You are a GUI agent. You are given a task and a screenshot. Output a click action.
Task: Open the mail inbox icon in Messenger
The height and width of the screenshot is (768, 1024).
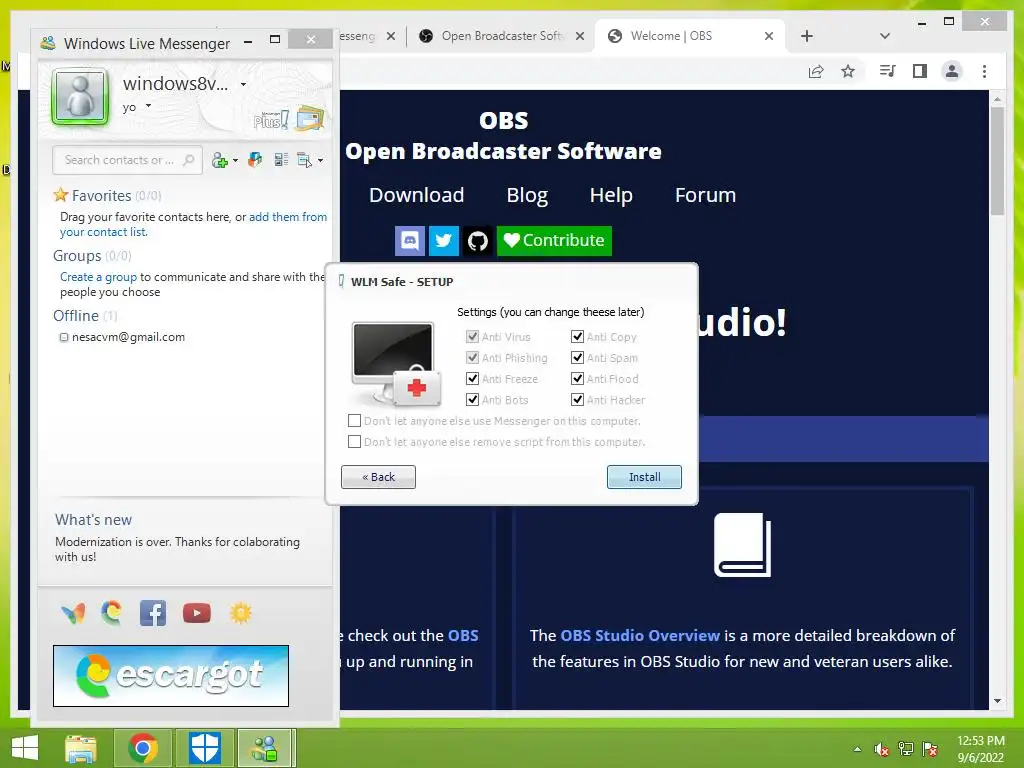[310, 119]
